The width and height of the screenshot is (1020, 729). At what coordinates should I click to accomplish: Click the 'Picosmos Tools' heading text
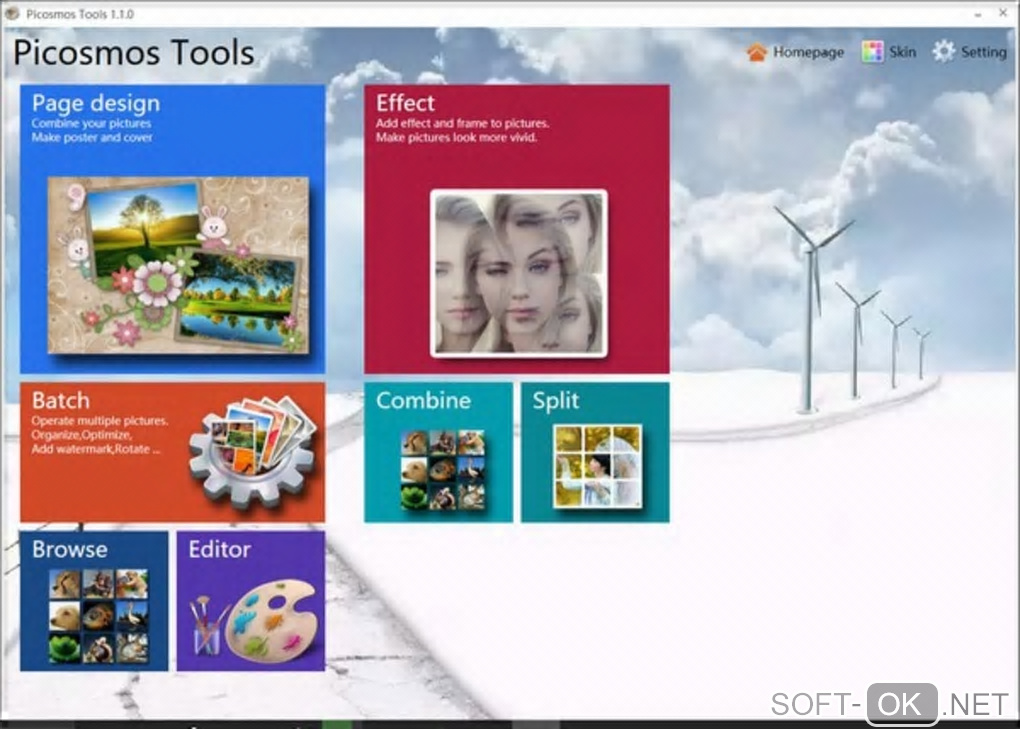pyautogui.click(x=134, y=52)
